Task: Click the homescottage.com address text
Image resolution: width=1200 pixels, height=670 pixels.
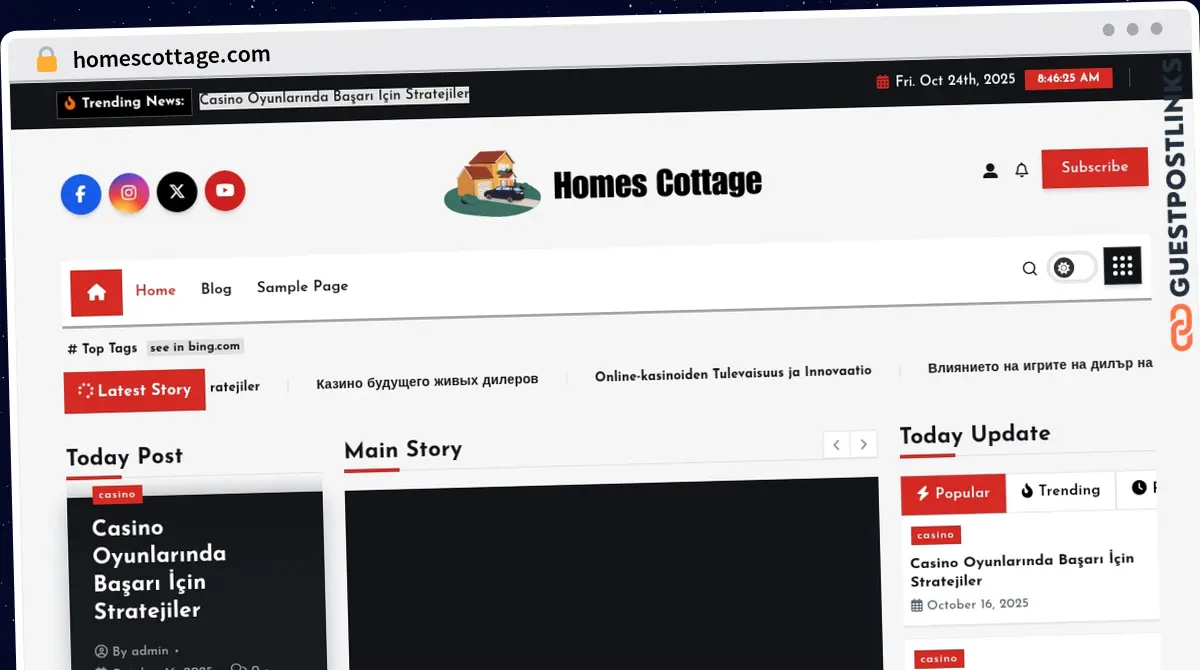Action: pyautogui.click(x=172, y=58)
